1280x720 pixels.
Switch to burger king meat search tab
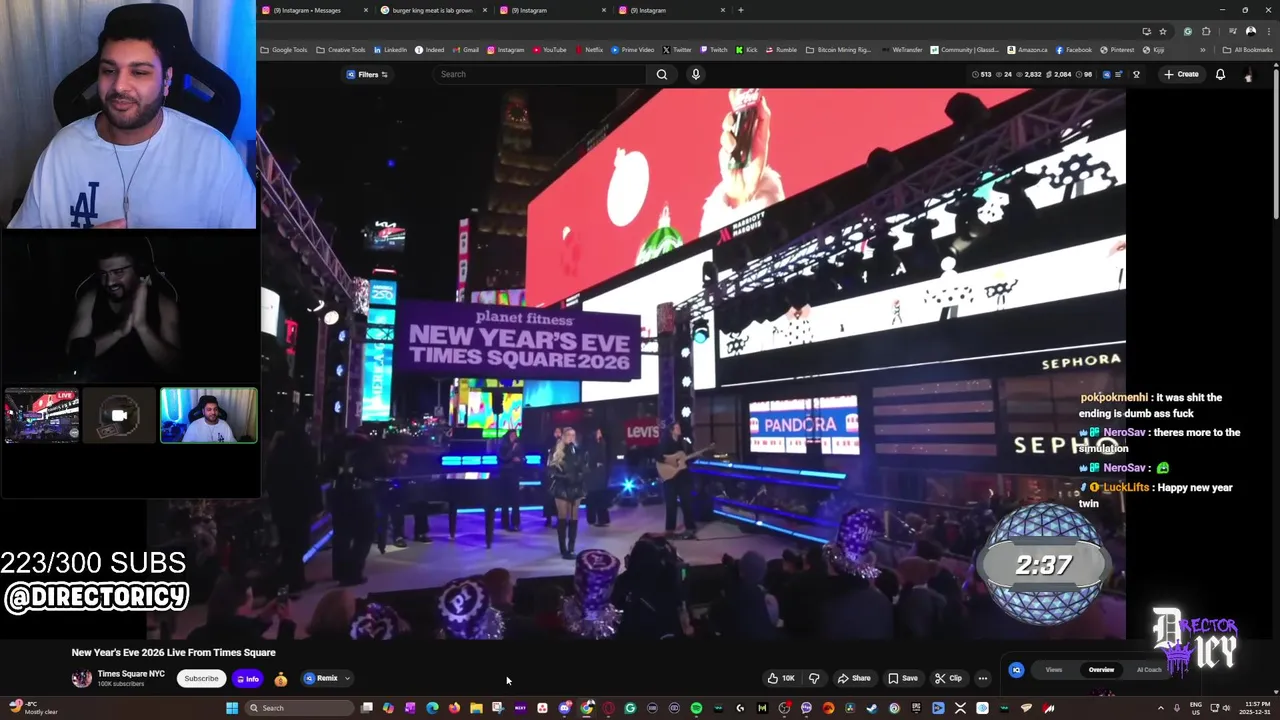(x=431, y=10)
